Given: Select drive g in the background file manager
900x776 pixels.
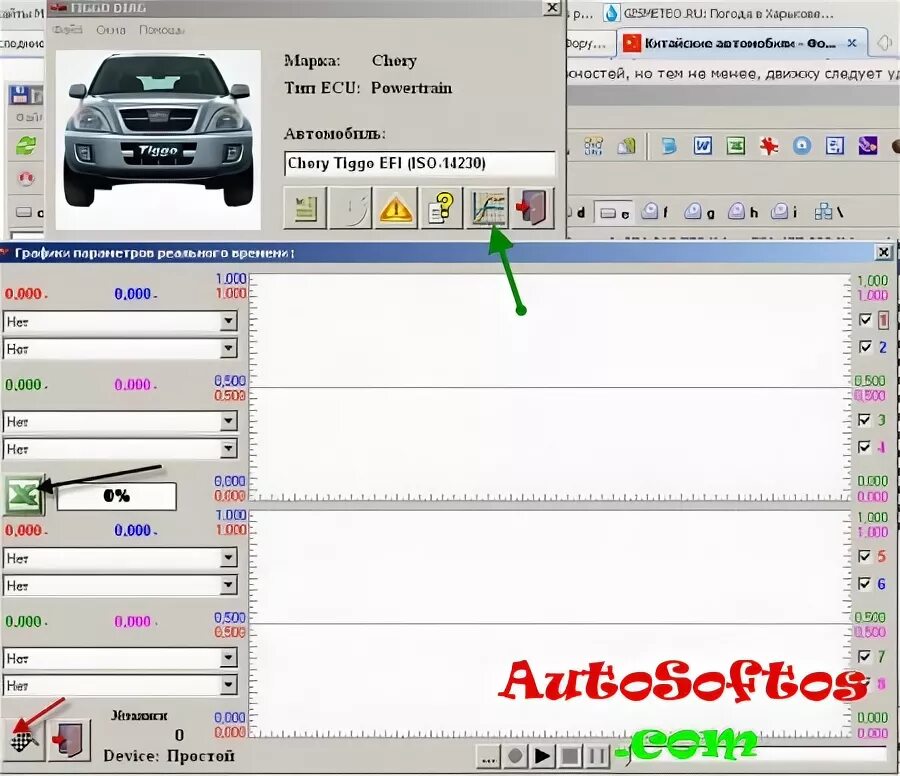Looking at the screenshot, I should (x=699, y=212).
